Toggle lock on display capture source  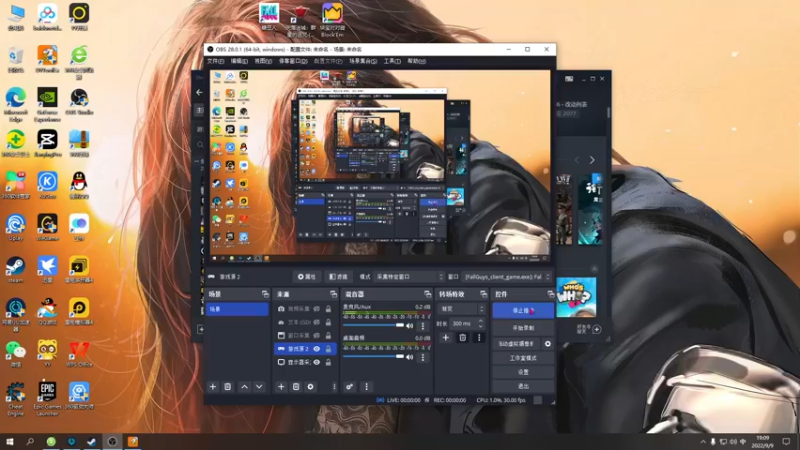pyautogui.click(x=329, y=362)
